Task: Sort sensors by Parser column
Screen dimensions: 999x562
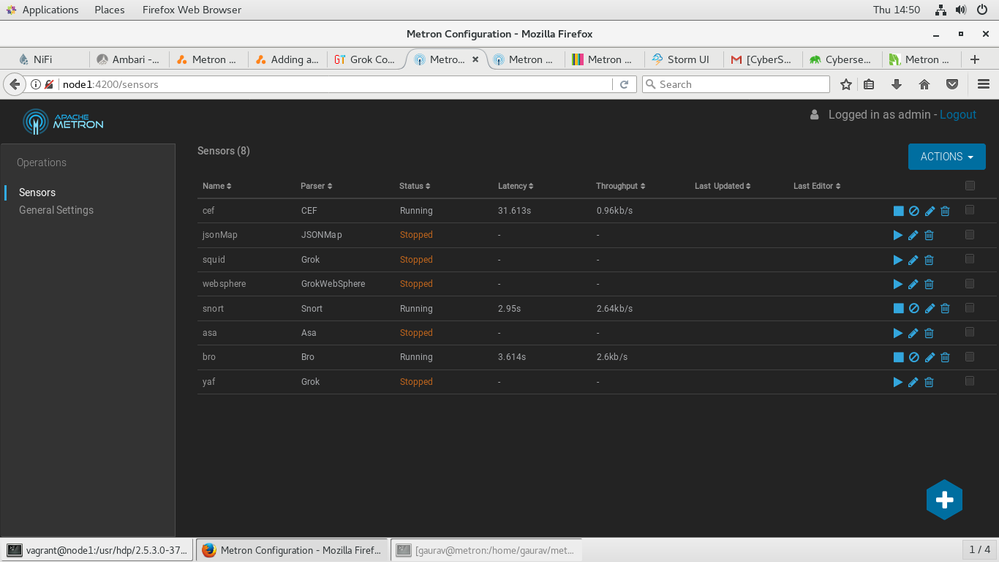Action: 316,186
